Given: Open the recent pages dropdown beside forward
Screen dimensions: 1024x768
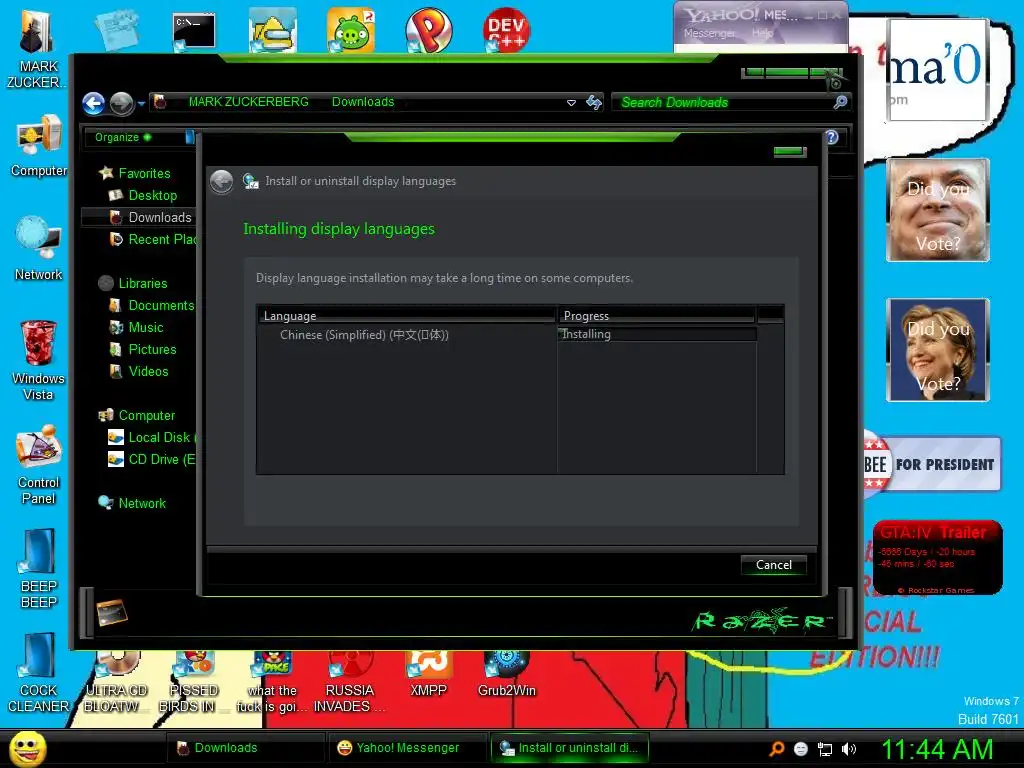Looking at the screenshot, I should tap(141, 103).
